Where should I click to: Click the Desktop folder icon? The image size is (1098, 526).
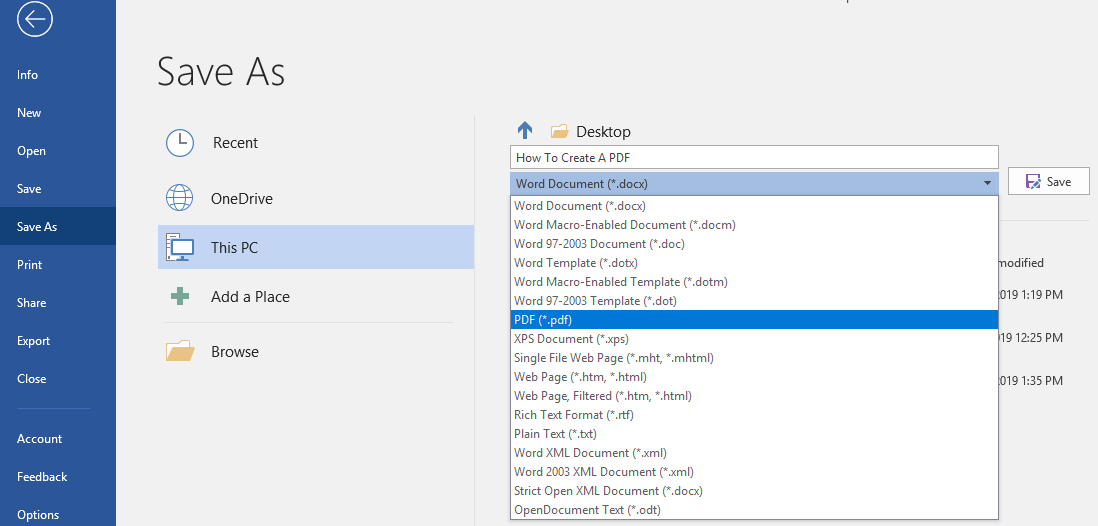point(559,131)
